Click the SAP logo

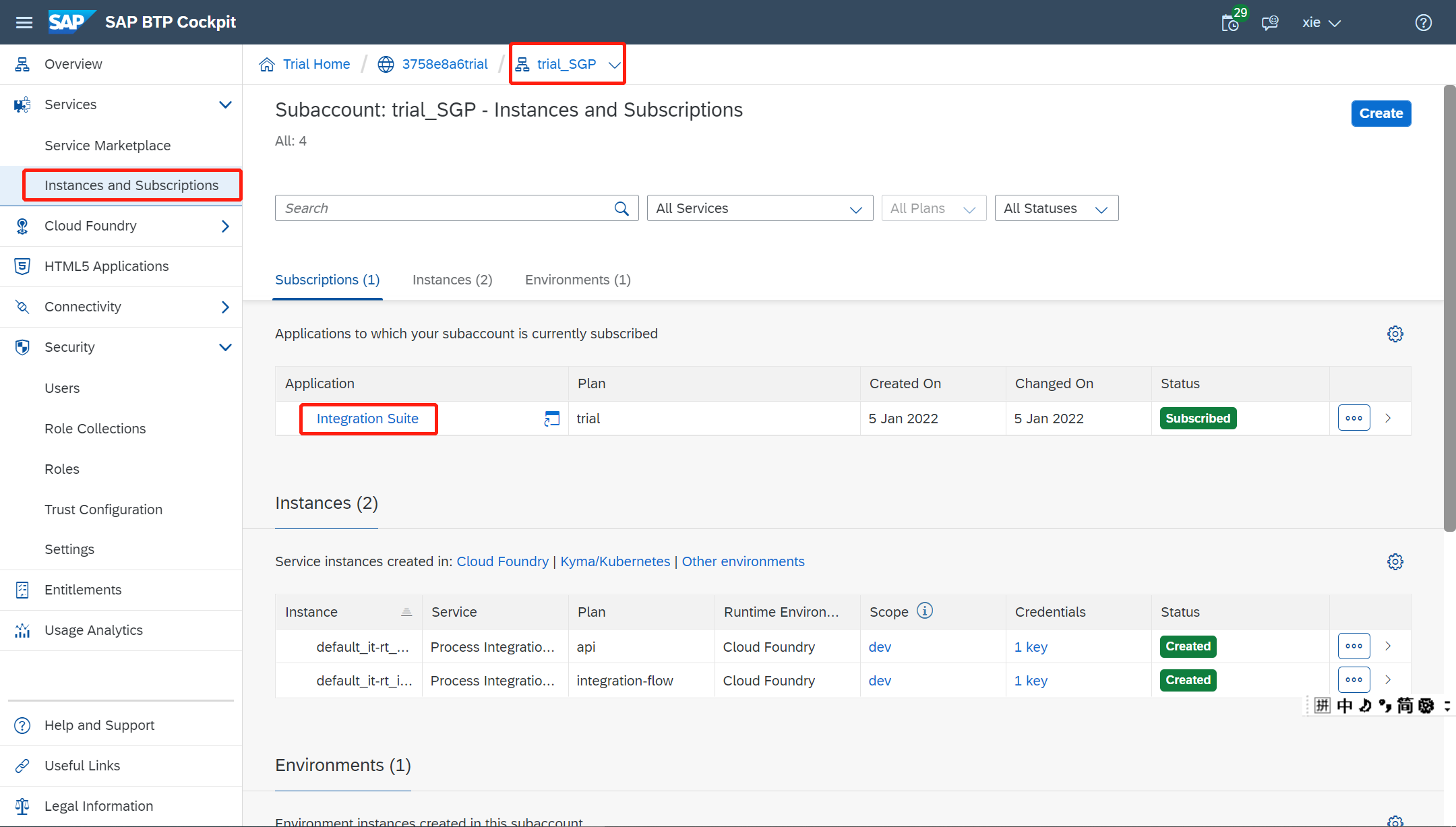coord(71,22)
